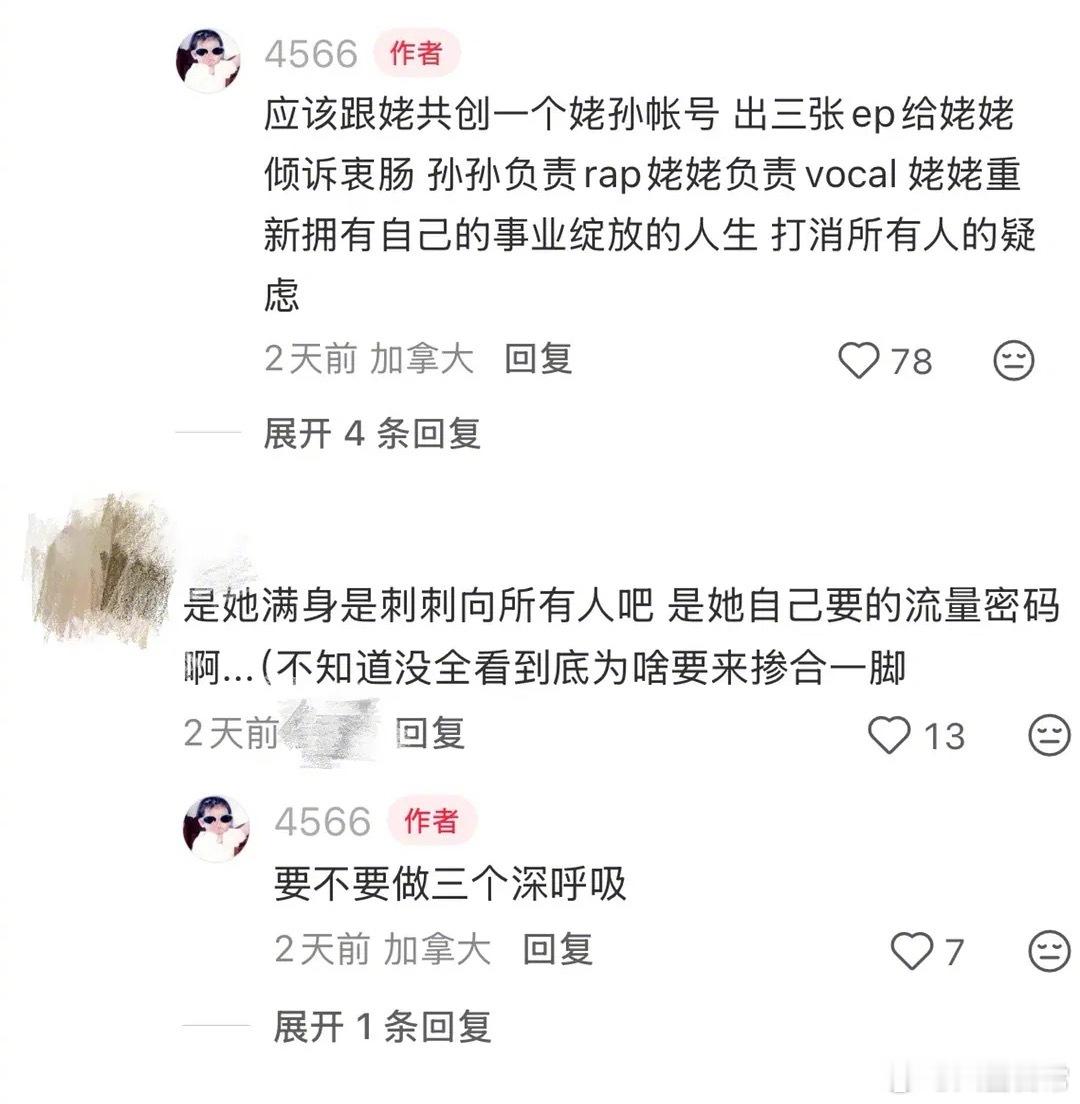Open 4566 avatar on the bottom reply
1080x1104 pixels.
216,828
